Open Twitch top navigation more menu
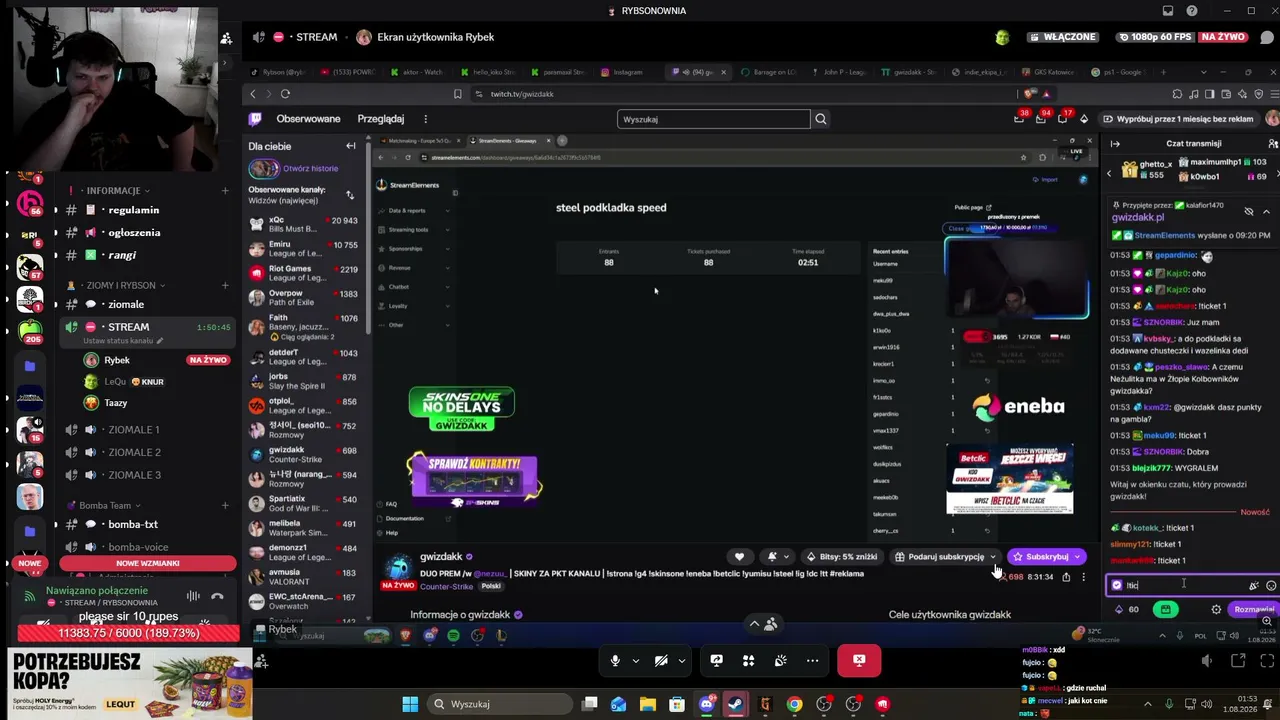 pyautogui.click(x=425, y=119)
